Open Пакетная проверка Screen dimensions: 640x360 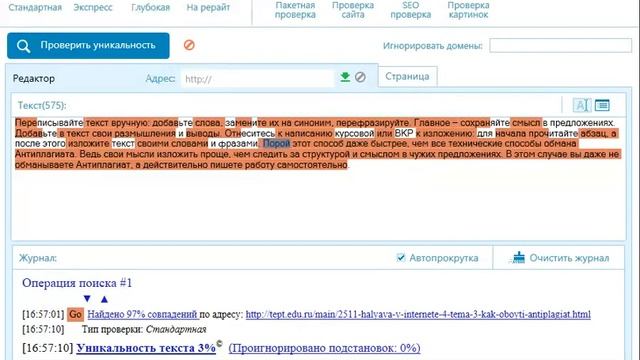pos(295,10)
